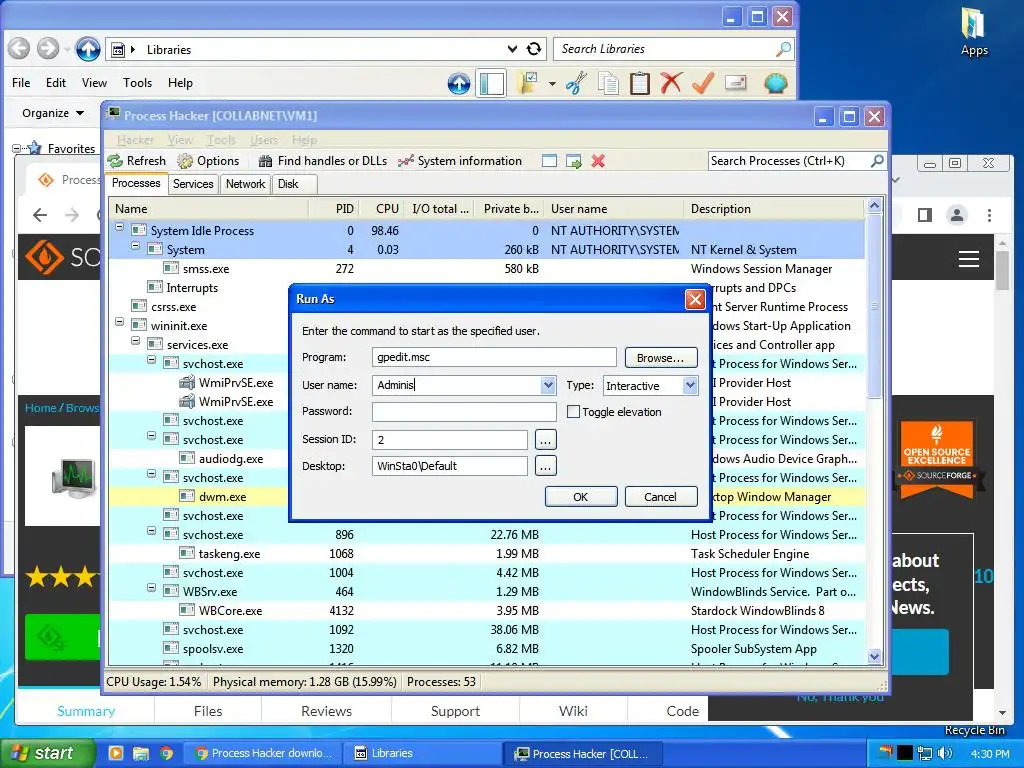1024x768 pixels.
Task: Click the red X Delete icon in Libraries toolbar
Action: pyautogui.click(x=671, y=83)
